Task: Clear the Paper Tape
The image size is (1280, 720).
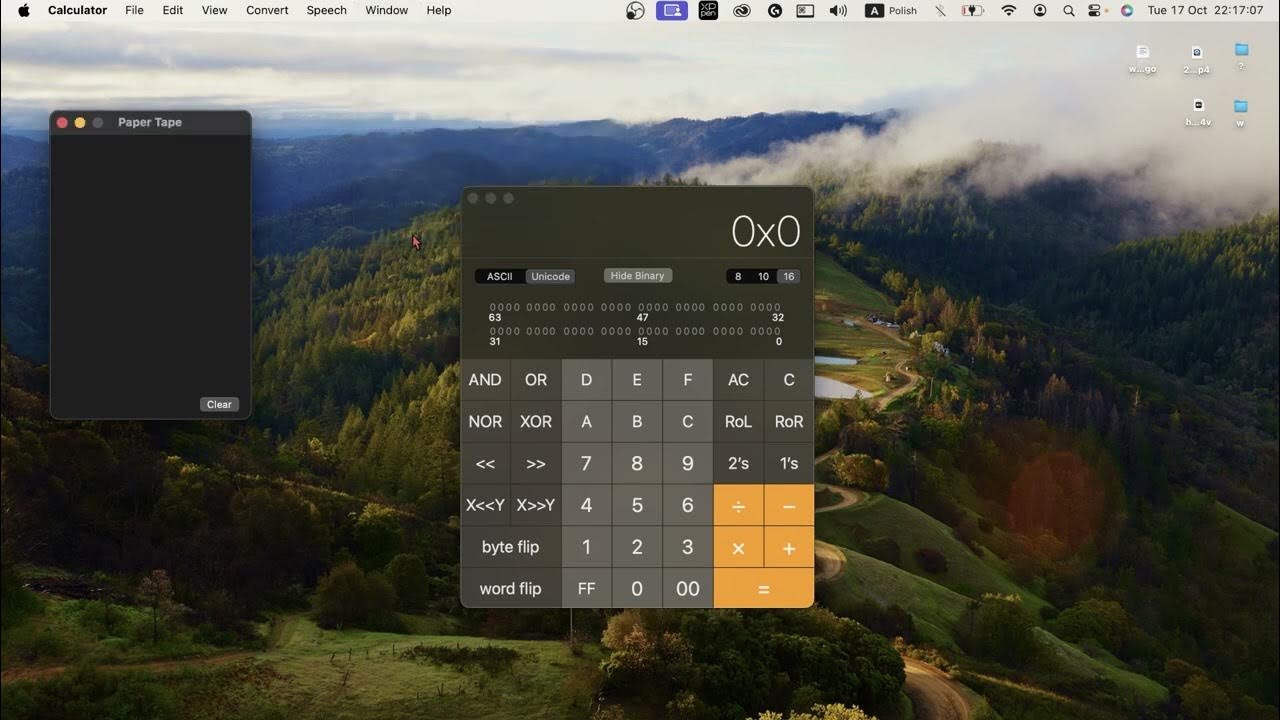Action: [x=219, y=404]
